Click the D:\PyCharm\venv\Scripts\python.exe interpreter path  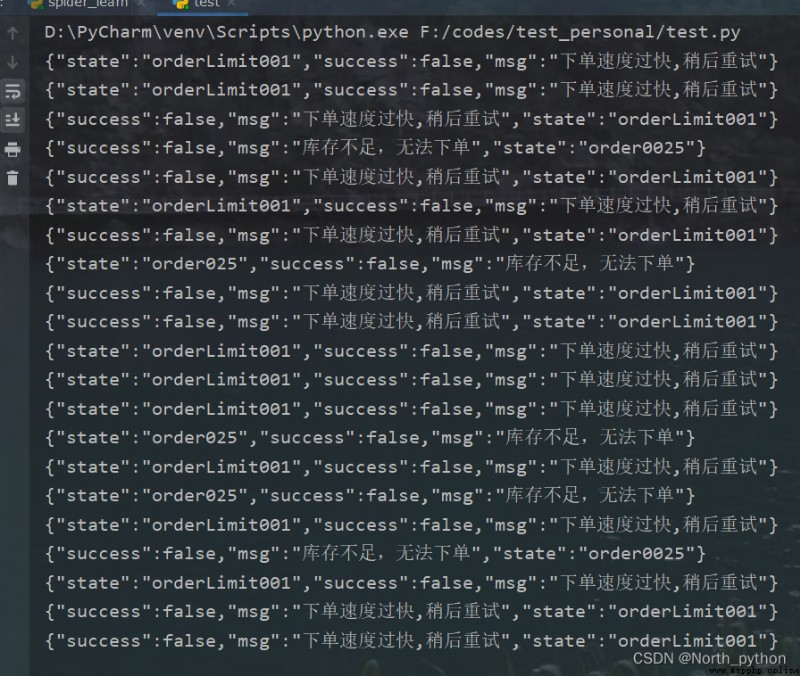(x=226, y=32)
